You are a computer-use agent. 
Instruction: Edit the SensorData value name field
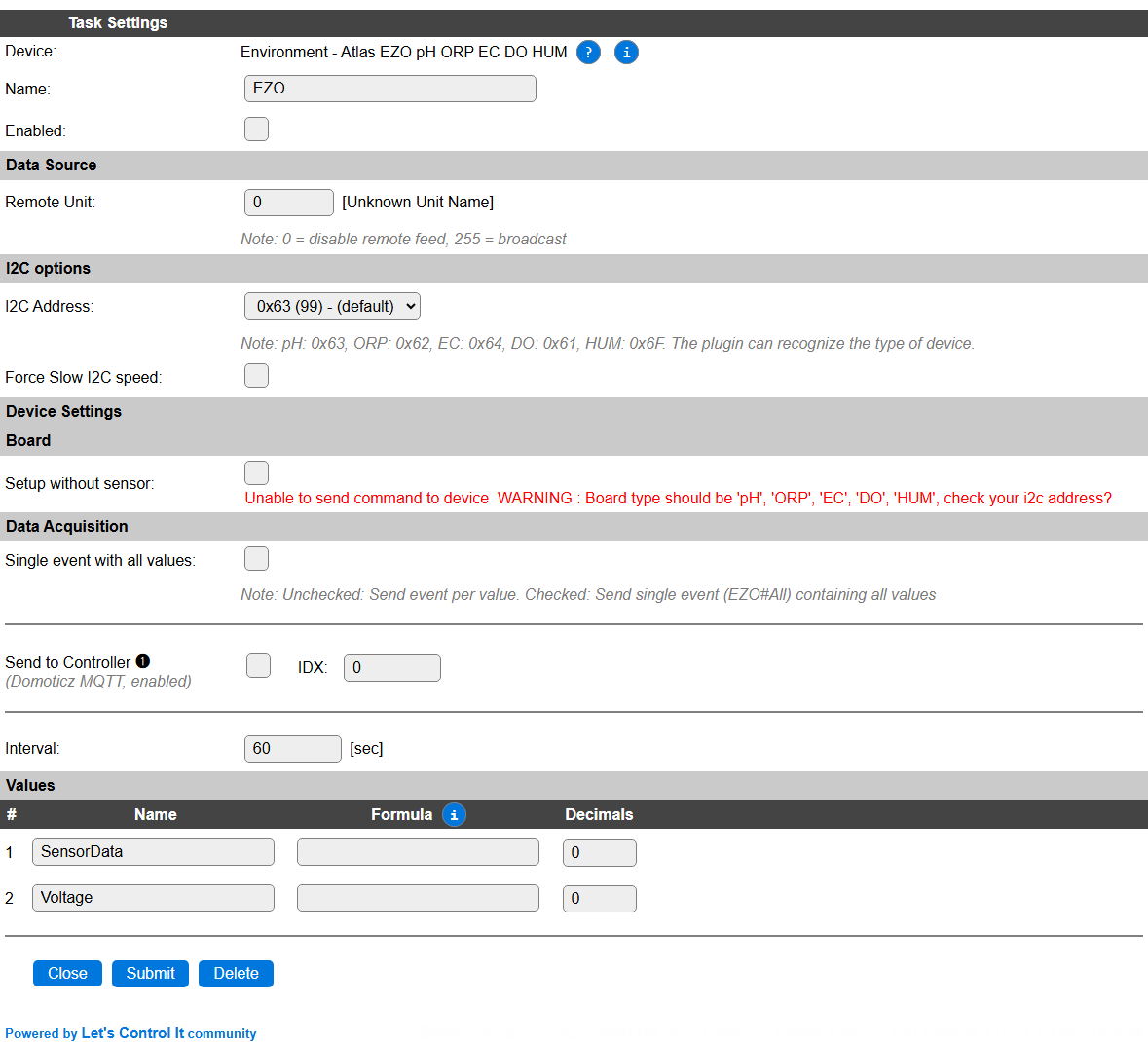tap(153, 852)
